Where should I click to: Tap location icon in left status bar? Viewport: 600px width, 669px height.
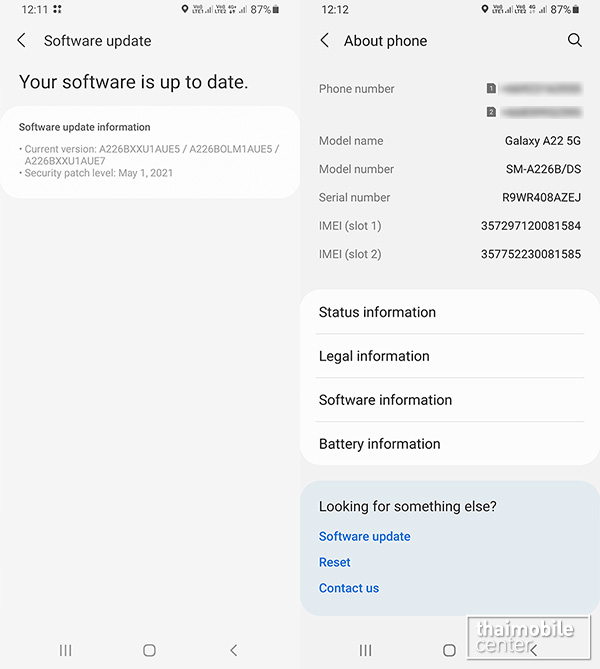[x=186, y=9]
